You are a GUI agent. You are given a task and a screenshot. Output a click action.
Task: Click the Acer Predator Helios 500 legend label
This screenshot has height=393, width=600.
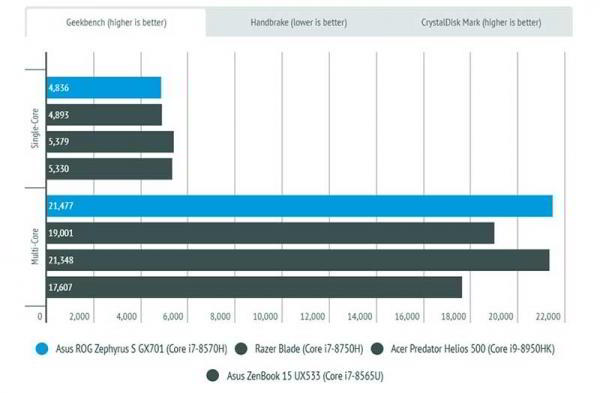pos(473,349)
